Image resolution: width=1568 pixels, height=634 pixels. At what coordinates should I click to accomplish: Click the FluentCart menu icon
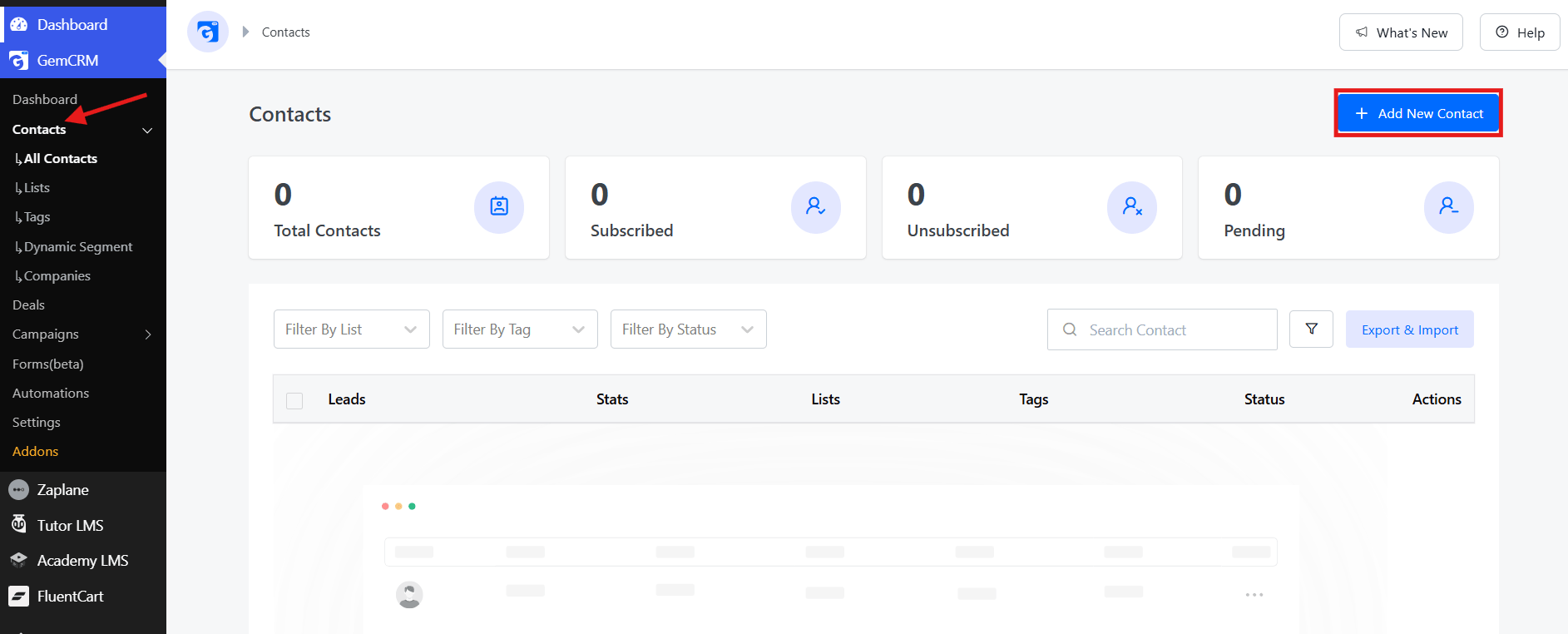[18, 596]
